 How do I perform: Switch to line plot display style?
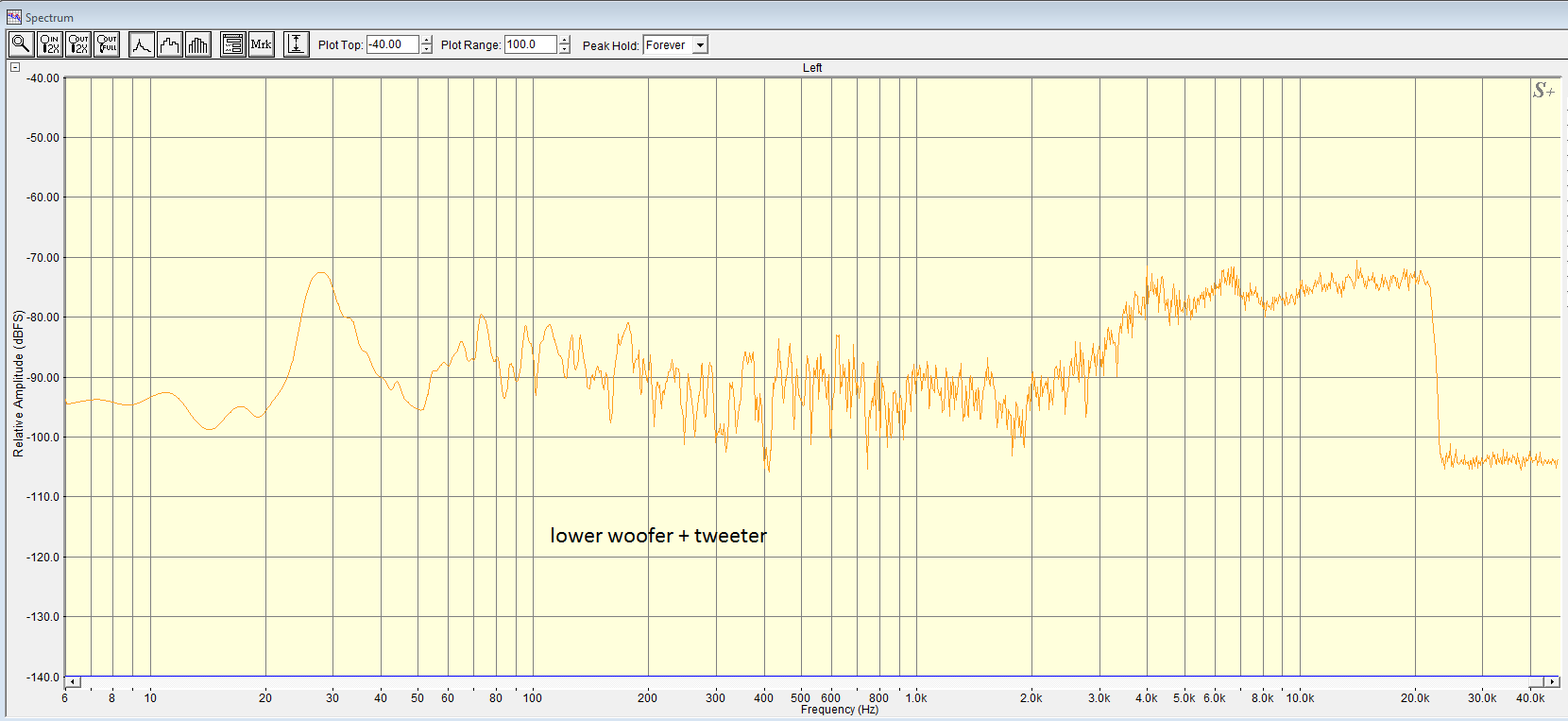(142, 44)
